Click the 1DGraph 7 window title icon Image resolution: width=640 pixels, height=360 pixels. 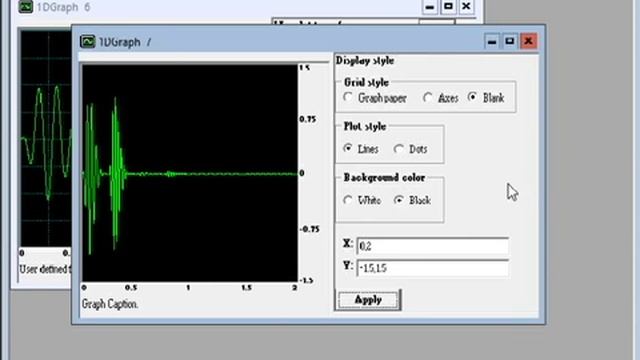[x=87, y=42]
